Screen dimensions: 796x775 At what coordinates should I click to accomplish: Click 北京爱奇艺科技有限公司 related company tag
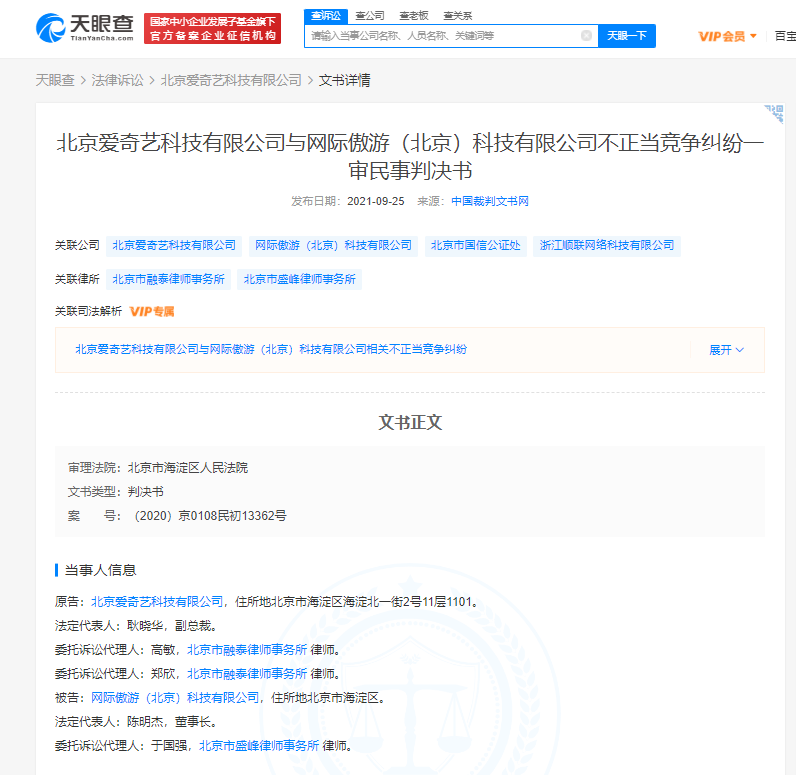174,246
